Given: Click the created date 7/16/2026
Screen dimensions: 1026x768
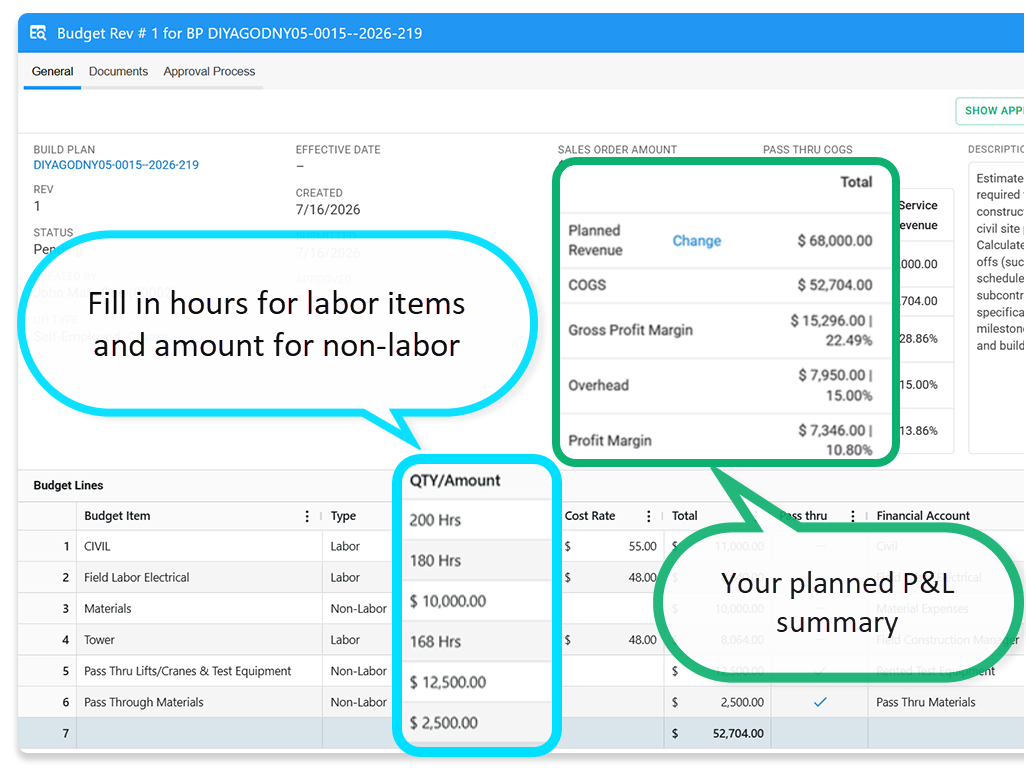Looking at the screenshot, I should [328, 210].
